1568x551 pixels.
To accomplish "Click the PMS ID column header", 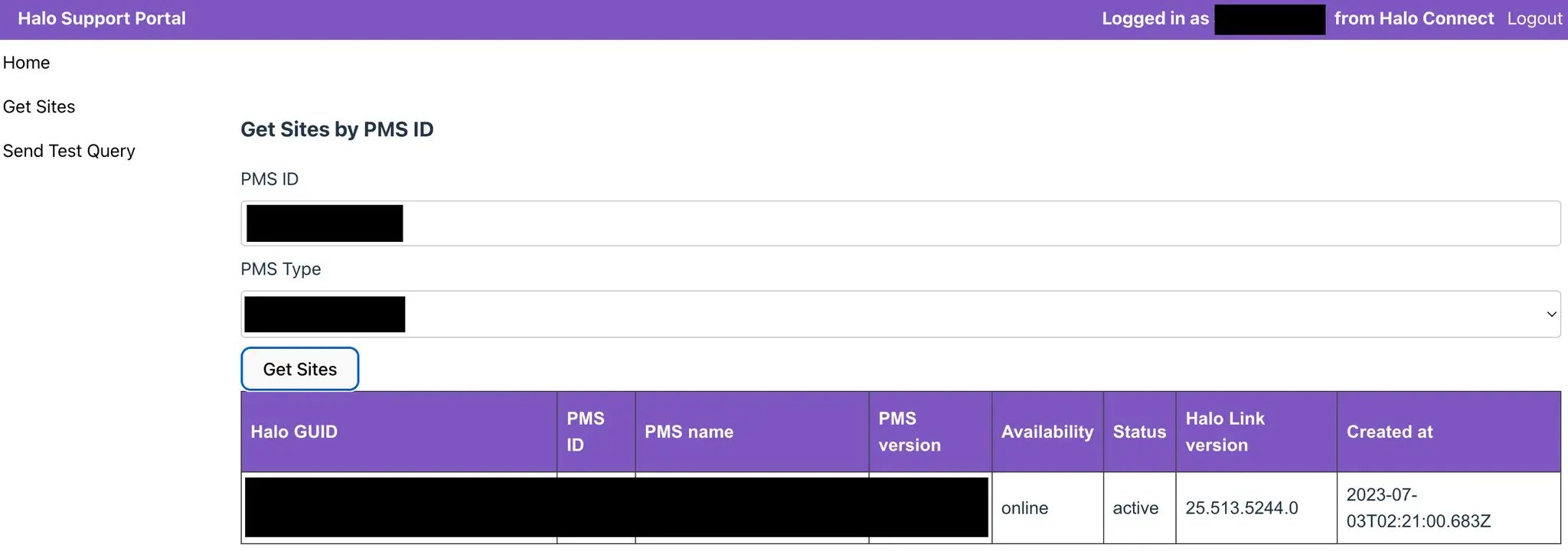I will pyautogui.click(x=596, y=432).
